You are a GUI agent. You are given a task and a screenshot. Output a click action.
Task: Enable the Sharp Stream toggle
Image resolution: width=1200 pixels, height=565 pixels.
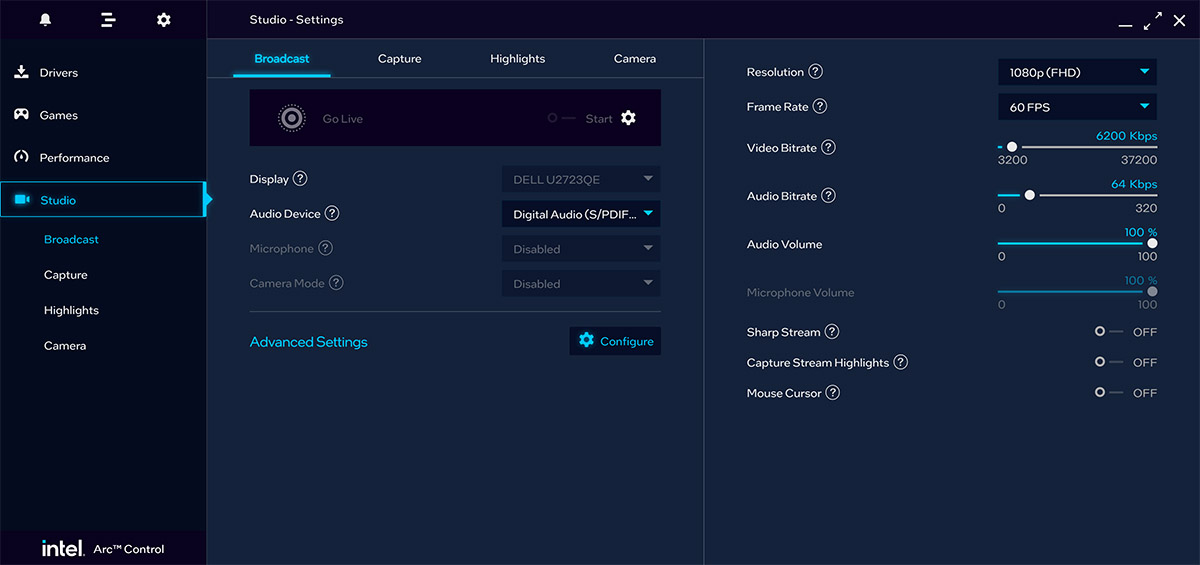coord(1108,332)
